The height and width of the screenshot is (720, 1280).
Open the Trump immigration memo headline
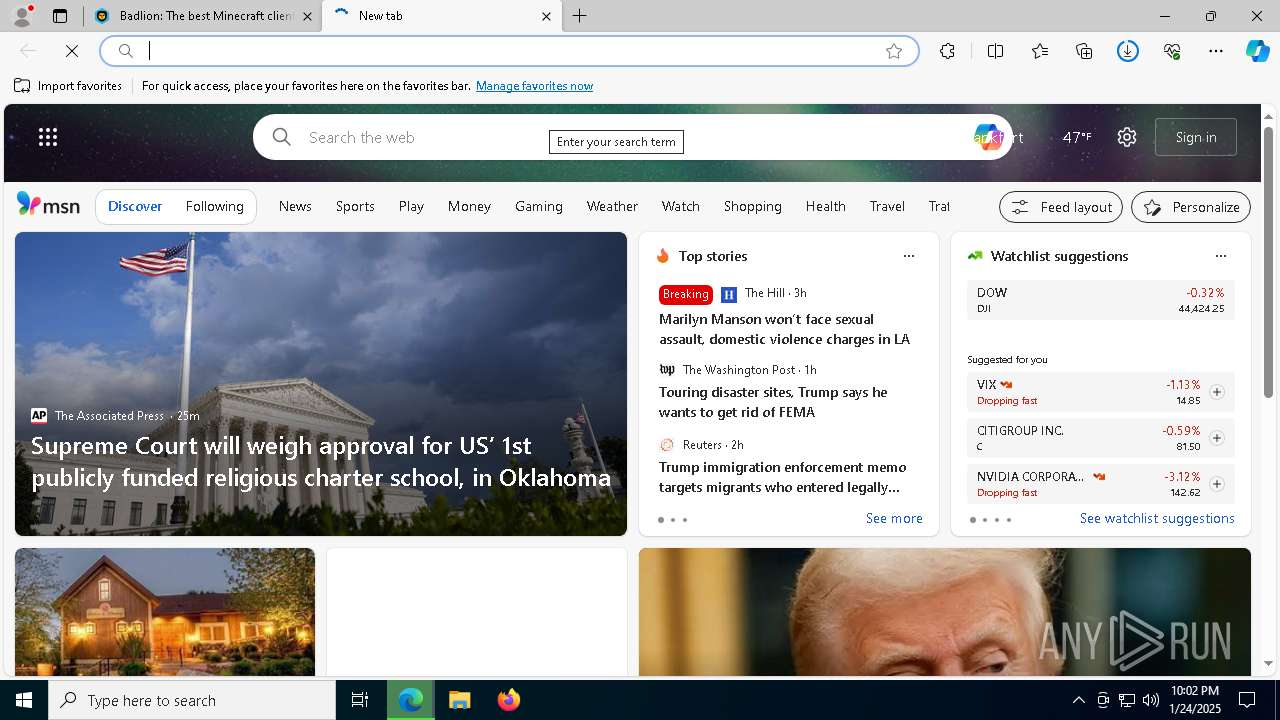coord(783,477)
